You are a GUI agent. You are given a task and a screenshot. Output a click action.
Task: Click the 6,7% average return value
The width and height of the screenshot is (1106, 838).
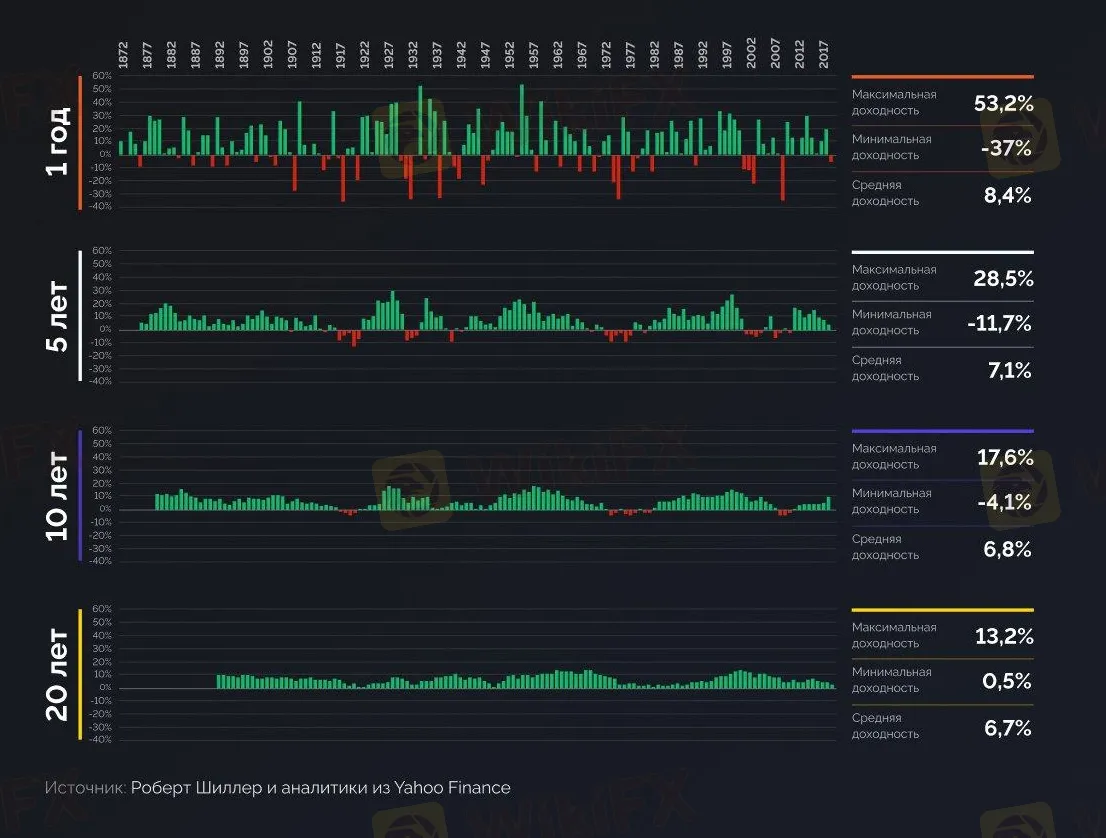pyautogui.click(x=1007, y=727)
